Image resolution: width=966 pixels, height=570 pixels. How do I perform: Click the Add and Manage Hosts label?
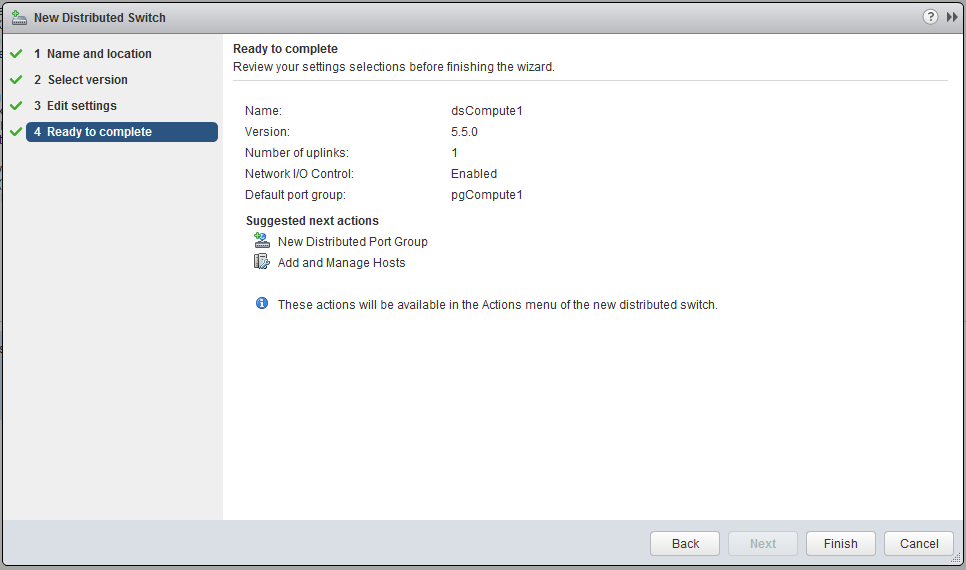(341, 263)
